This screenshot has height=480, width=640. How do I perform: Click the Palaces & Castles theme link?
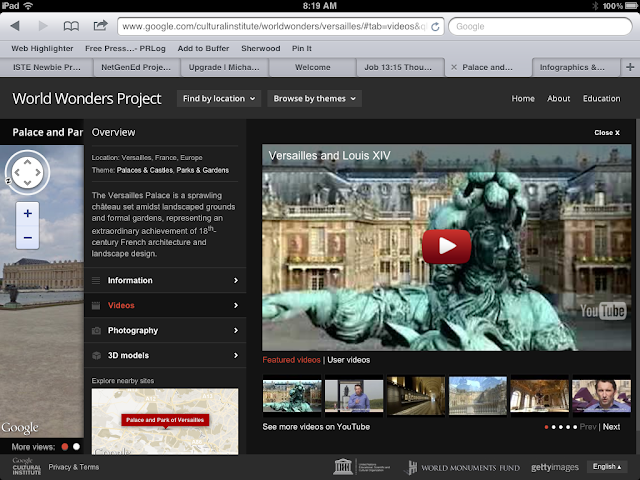145,170
